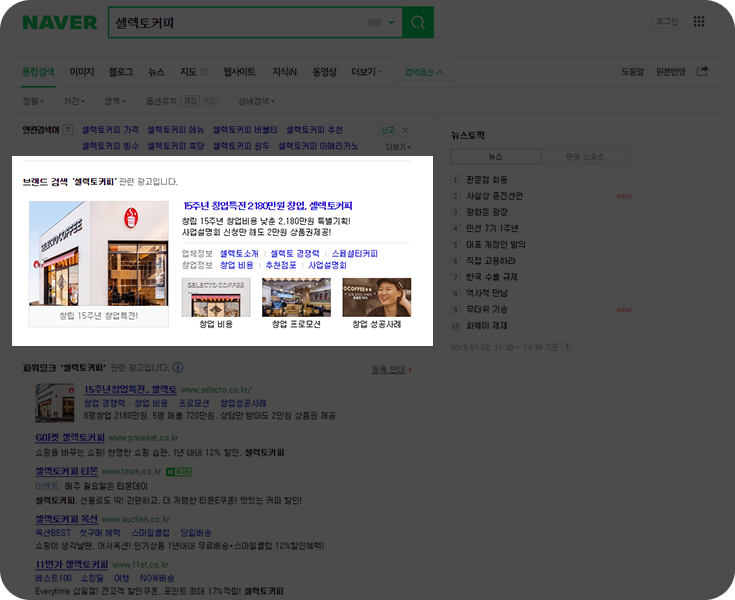The width and height of the screenshot is (735, 600).
Task: Click the 추천점포 link
Action: pos(281,265)
